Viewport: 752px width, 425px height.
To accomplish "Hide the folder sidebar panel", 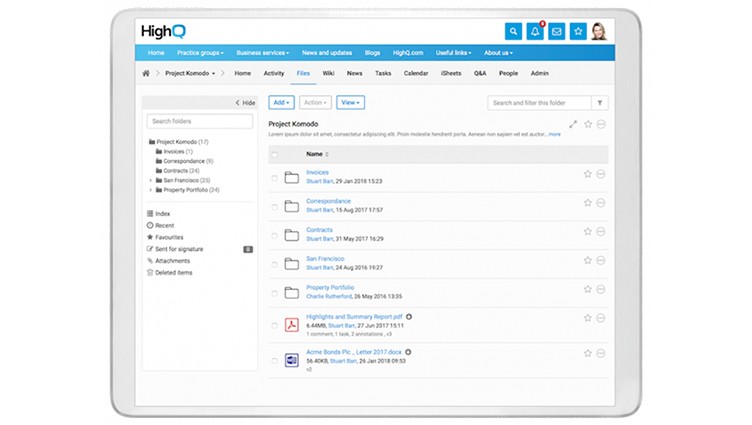I will (245, 103).
